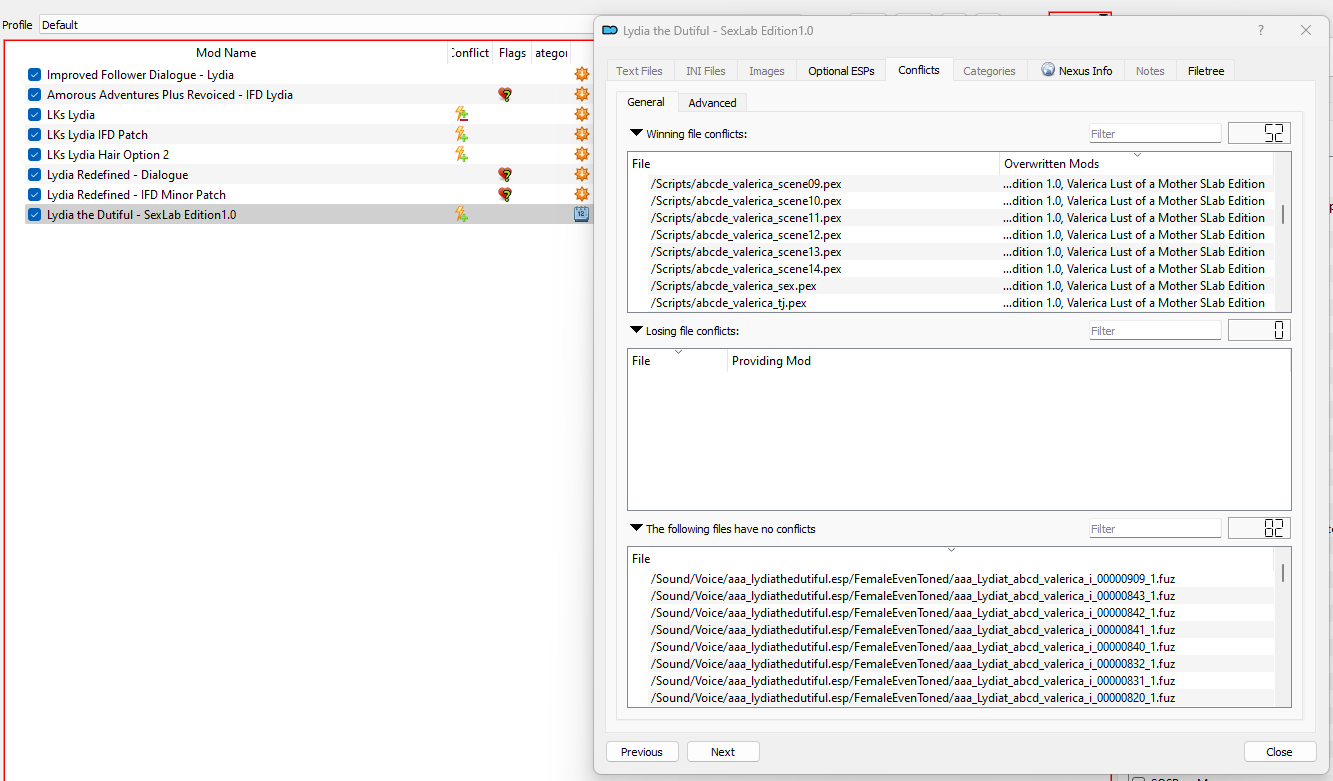Uncheck Amorous Adventures Plus Revoiced - IFD Lydia
This screenshot has width=1333, height=781.
(x=34, y=95)
